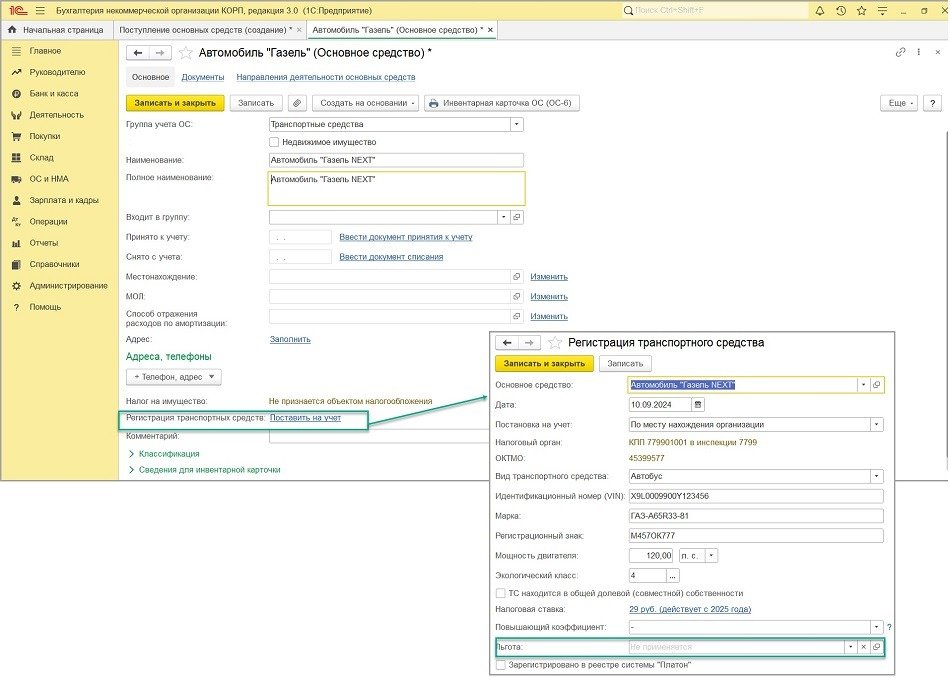The height and width of the screenshot is (678, 950).
Task: Click the back arrow in registration dialog
Action: click(x=506, y=342)
